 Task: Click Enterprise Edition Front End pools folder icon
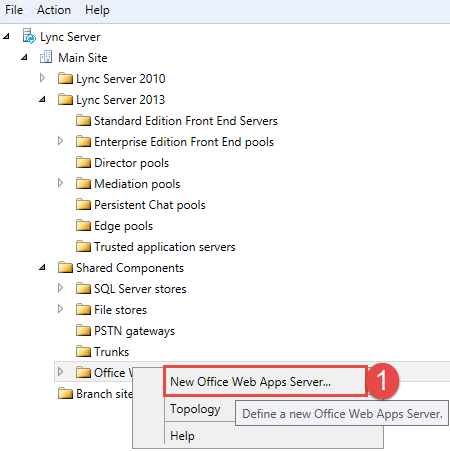(83, 142)
